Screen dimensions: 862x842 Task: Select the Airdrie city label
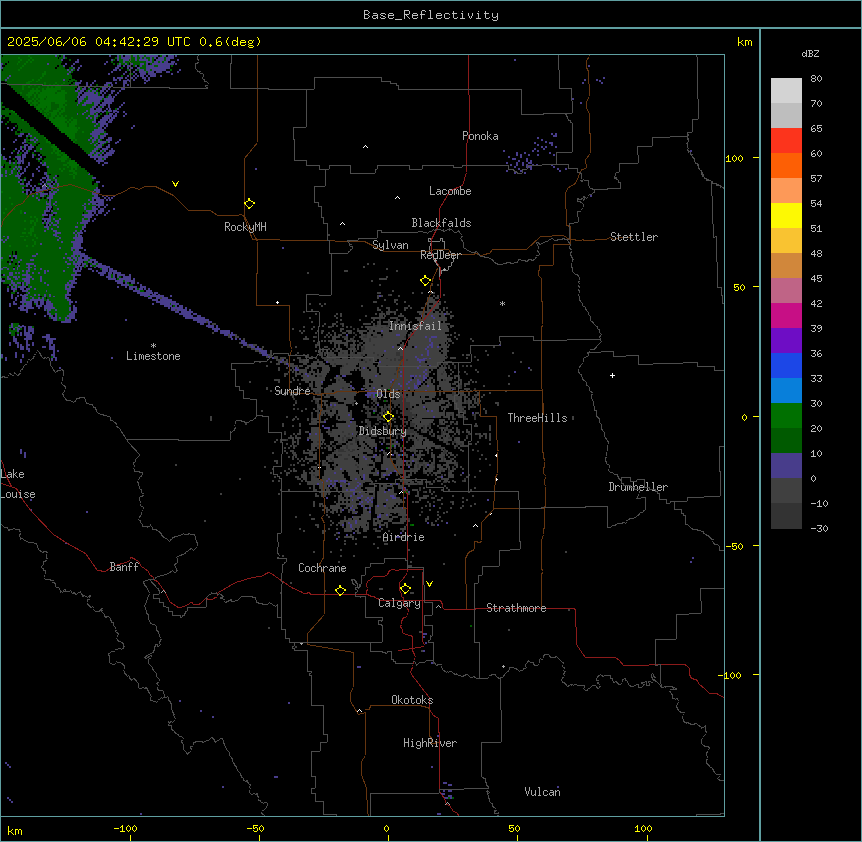[x=404, y=537]
